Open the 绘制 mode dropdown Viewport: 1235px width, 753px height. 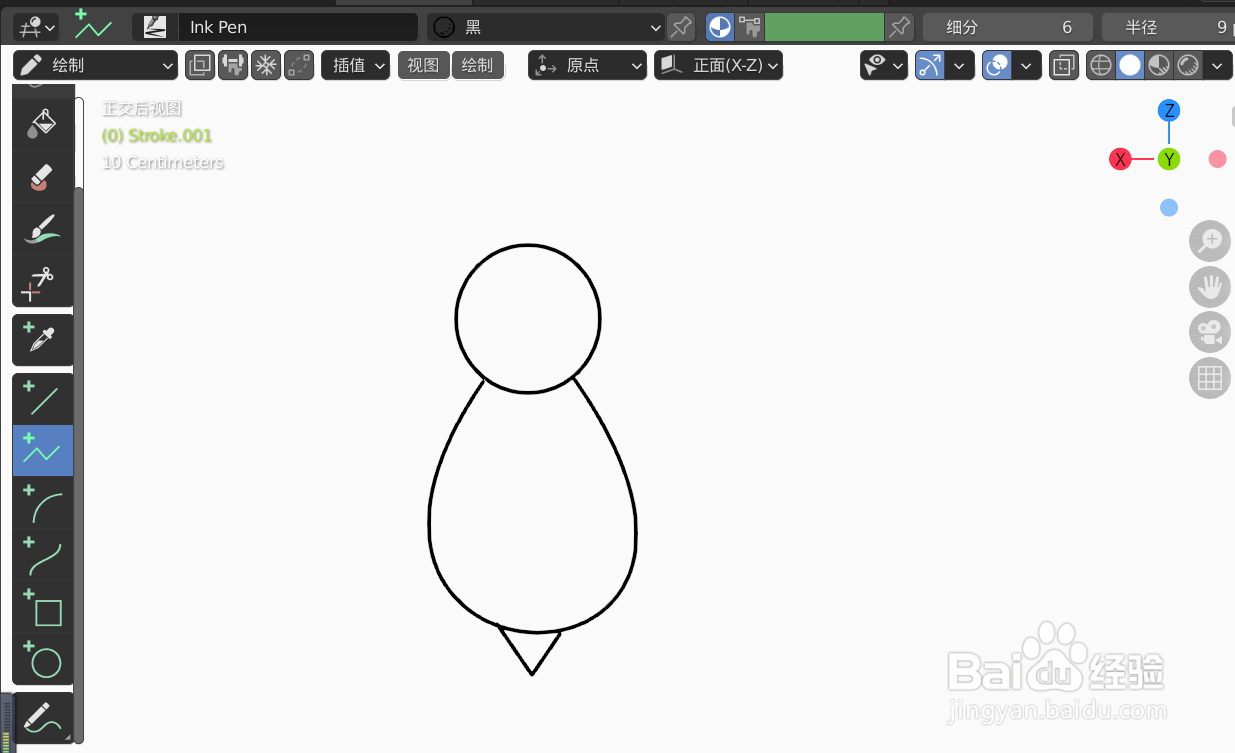tap(97, 66)
